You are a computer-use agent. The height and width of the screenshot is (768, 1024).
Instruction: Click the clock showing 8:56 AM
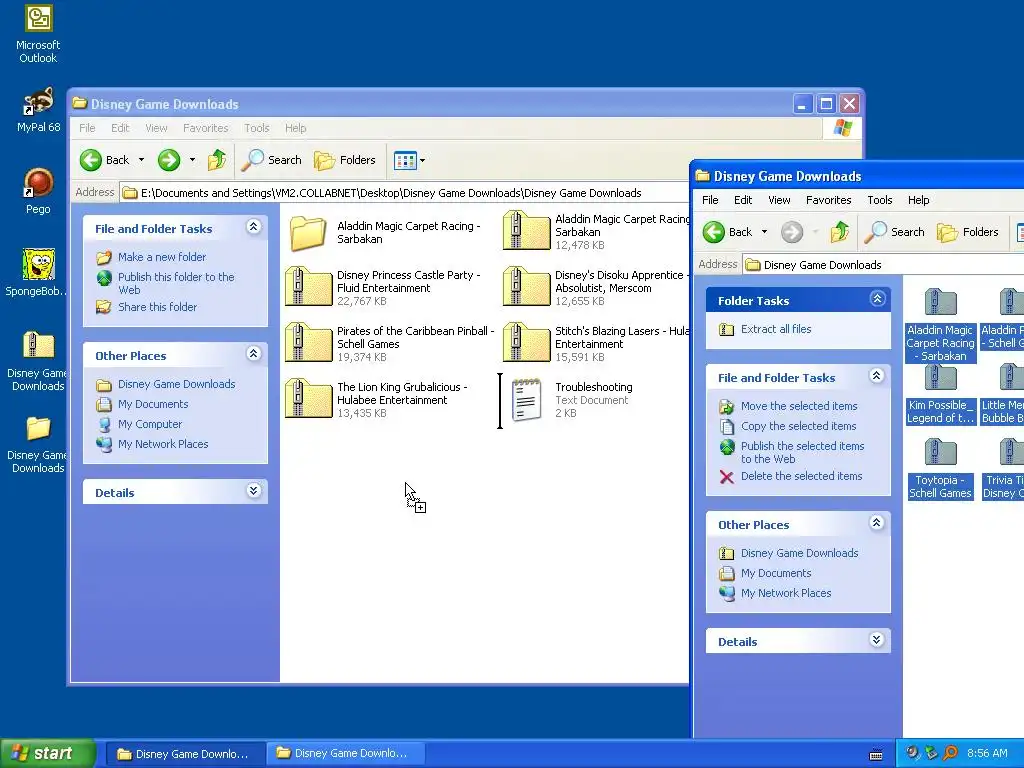coord(987,753)
